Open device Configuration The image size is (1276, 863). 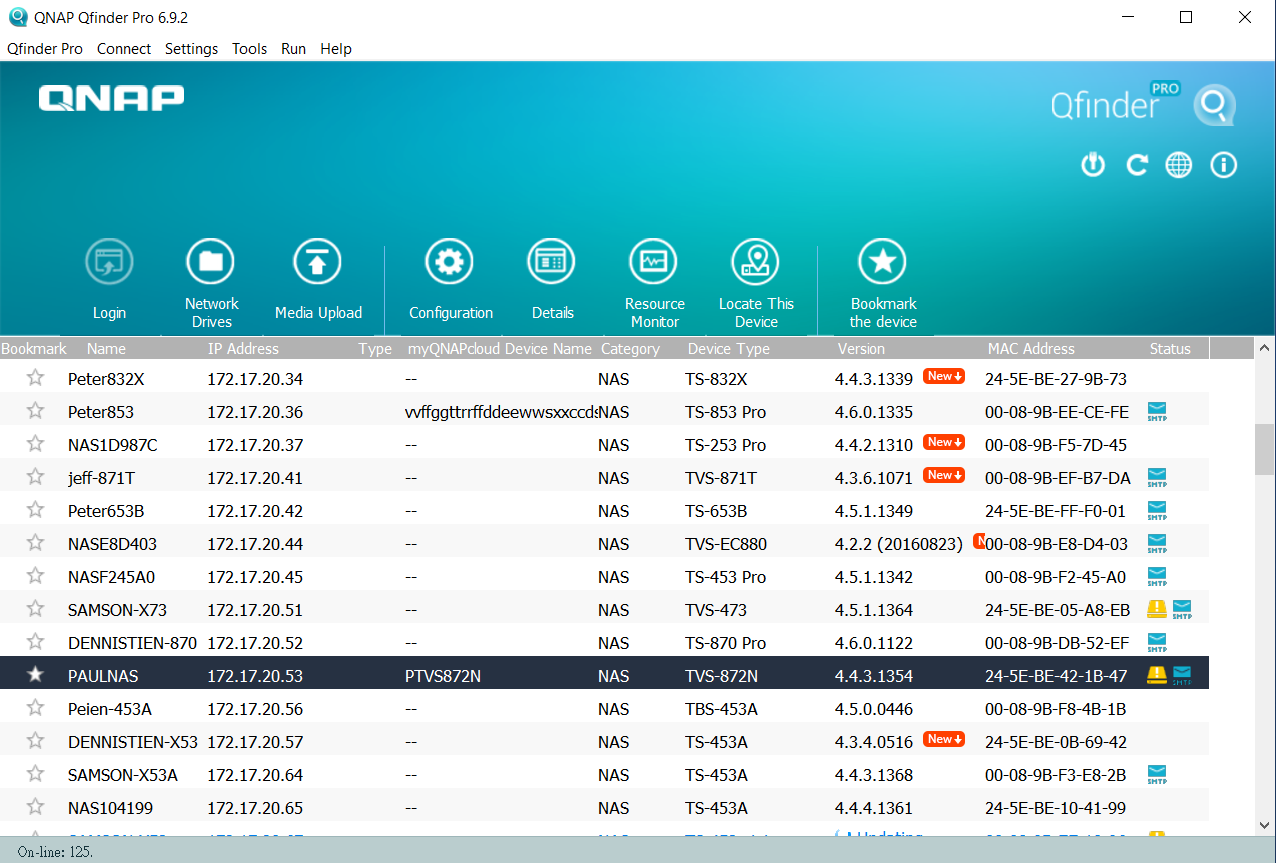point(450,280)
